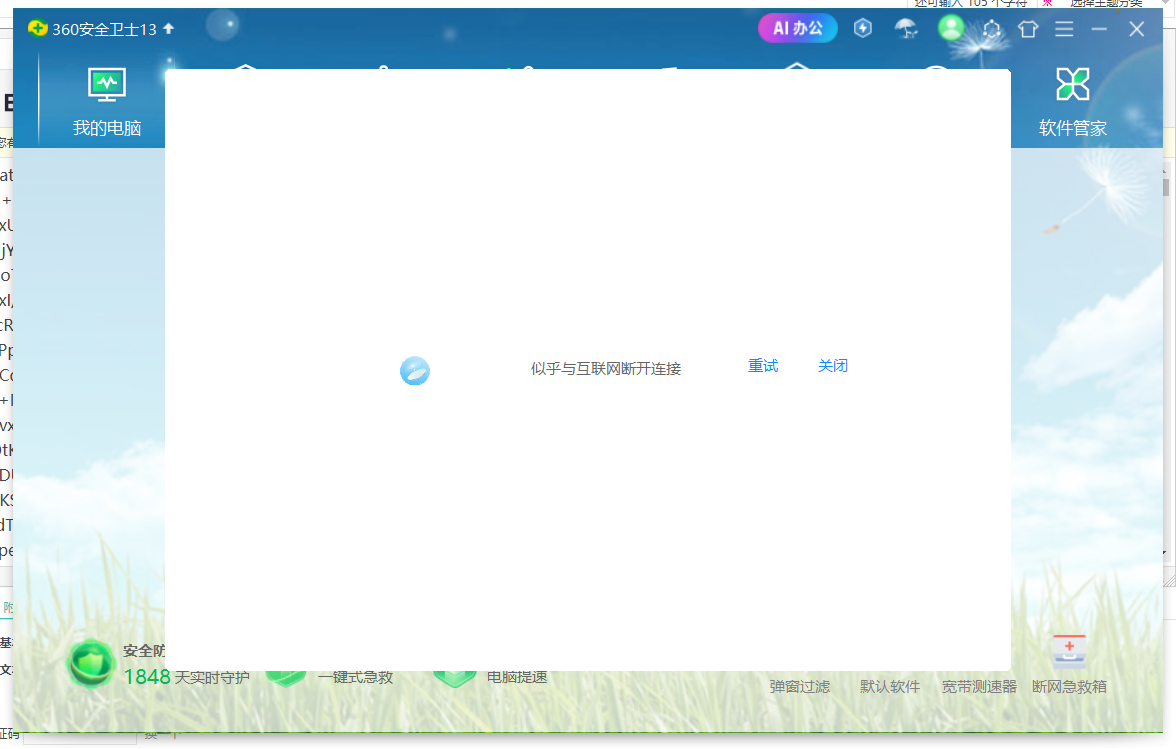
Task: Click the bell-like notification icon beside avatar
Action: pyautogui.click(x=992, y=29)
